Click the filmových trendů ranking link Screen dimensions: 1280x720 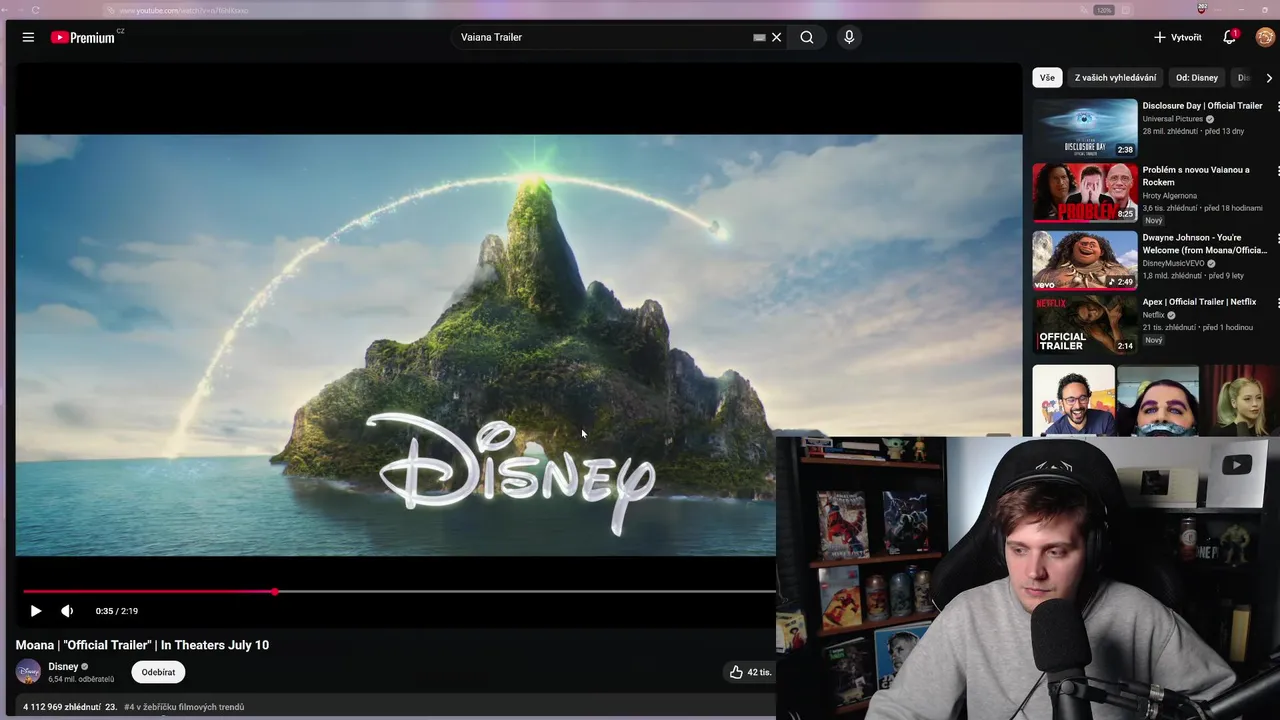click(x=184, y=707)
